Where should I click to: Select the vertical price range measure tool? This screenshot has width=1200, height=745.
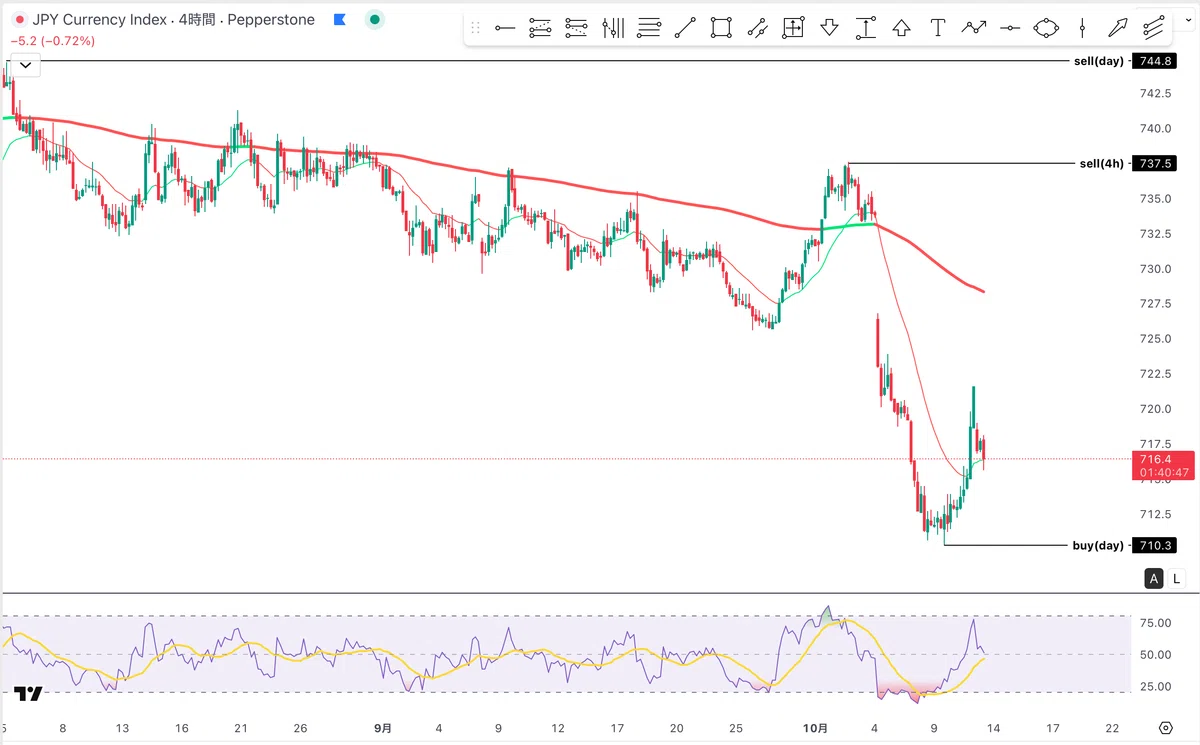(x=865, y=28)
